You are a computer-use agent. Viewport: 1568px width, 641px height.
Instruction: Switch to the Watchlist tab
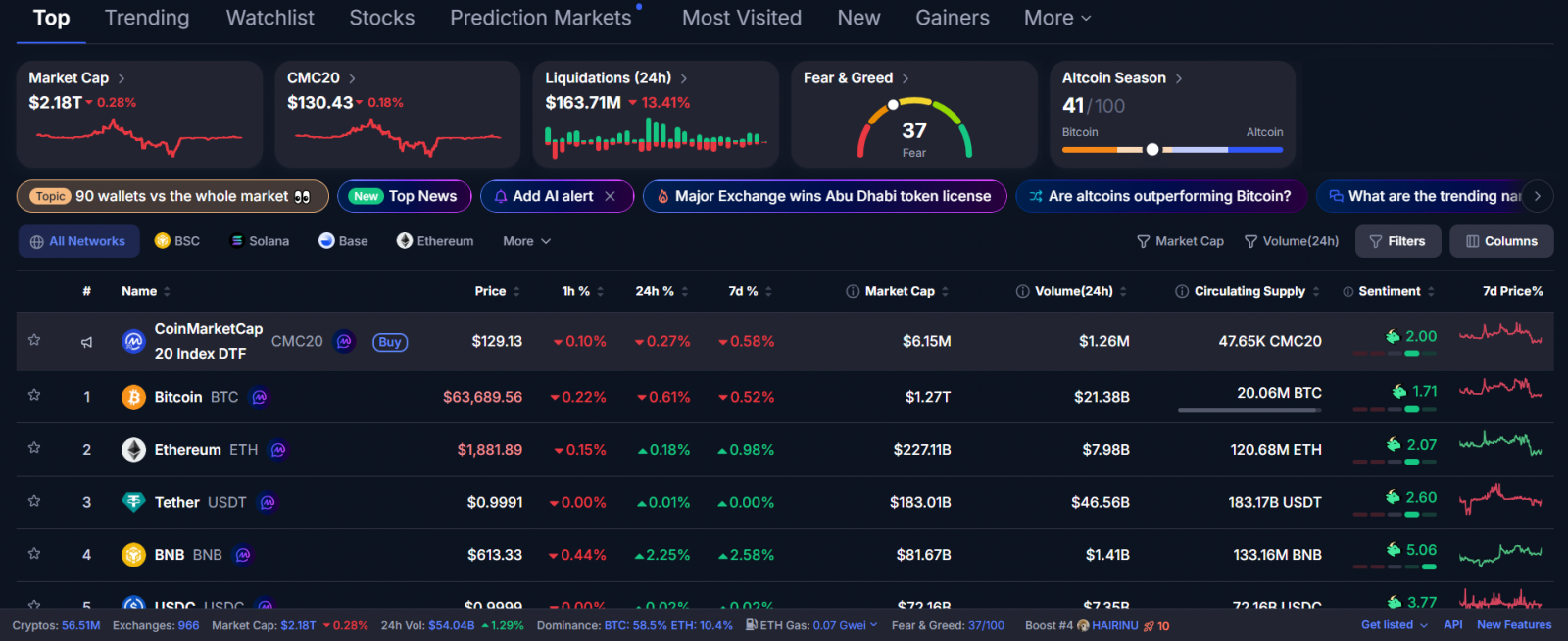[x=269, y=18]
